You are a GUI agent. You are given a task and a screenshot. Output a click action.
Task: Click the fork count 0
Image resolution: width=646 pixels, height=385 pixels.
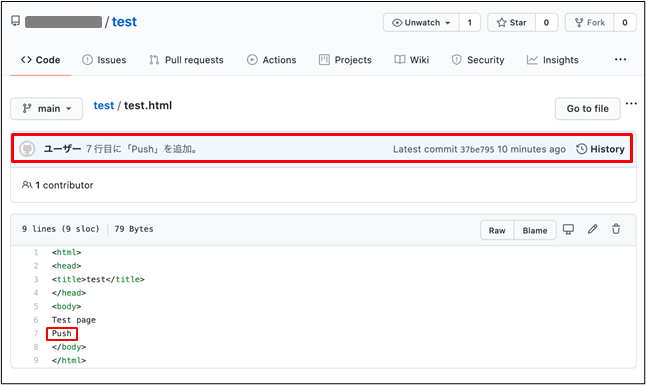[625, 23]
